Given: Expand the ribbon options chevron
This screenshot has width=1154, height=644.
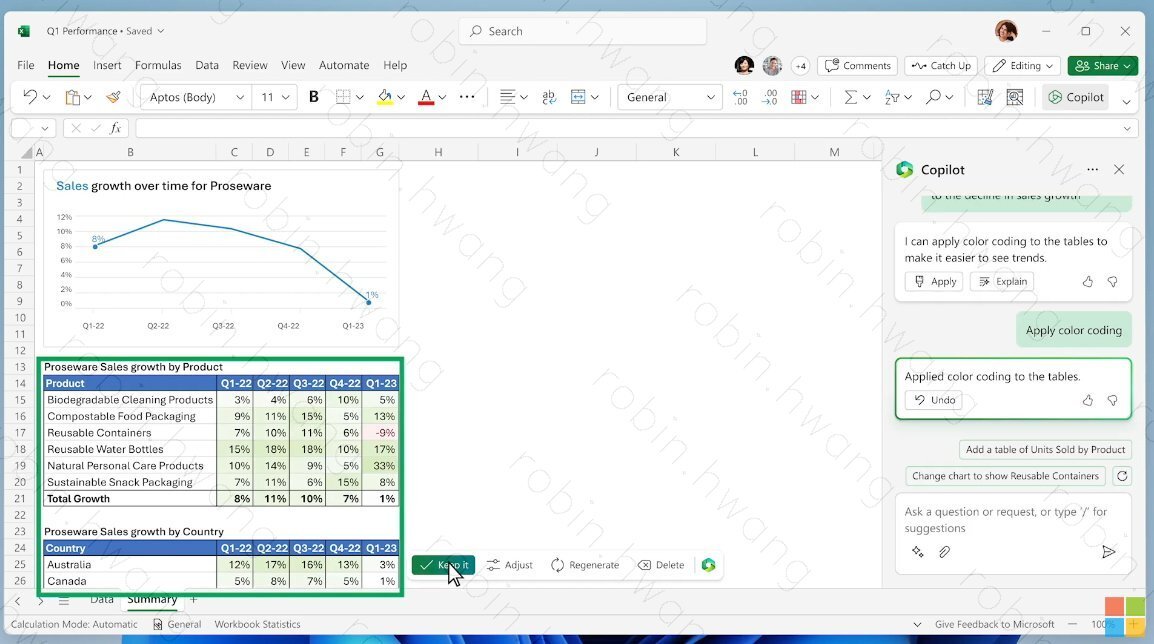Looking at the screenshot, I should pos(1126,102).
